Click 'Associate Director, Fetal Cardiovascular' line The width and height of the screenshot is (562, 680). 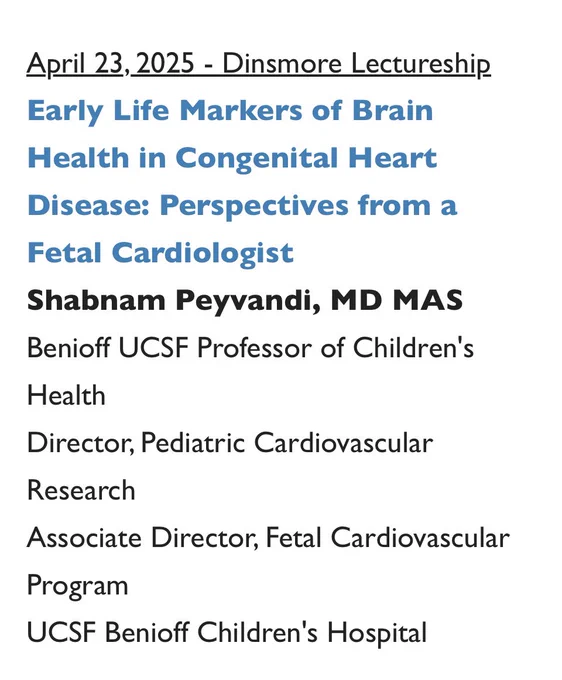268,538
